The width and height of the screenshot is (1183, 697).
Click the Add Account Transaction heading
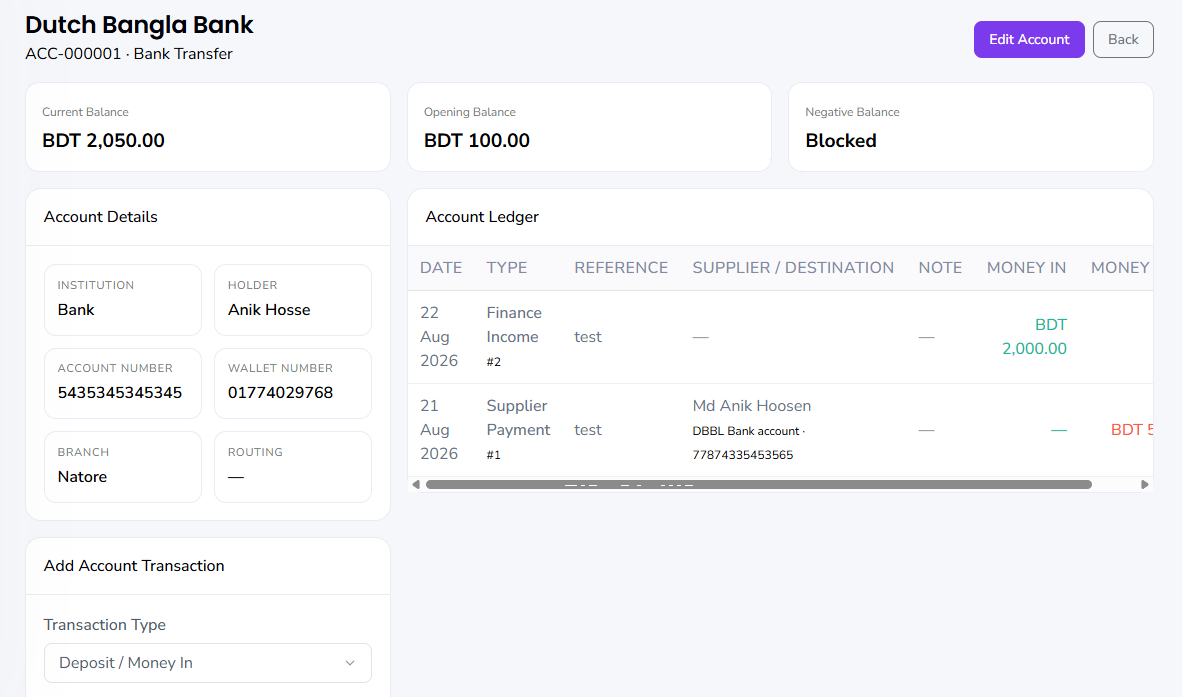[134, 566]
